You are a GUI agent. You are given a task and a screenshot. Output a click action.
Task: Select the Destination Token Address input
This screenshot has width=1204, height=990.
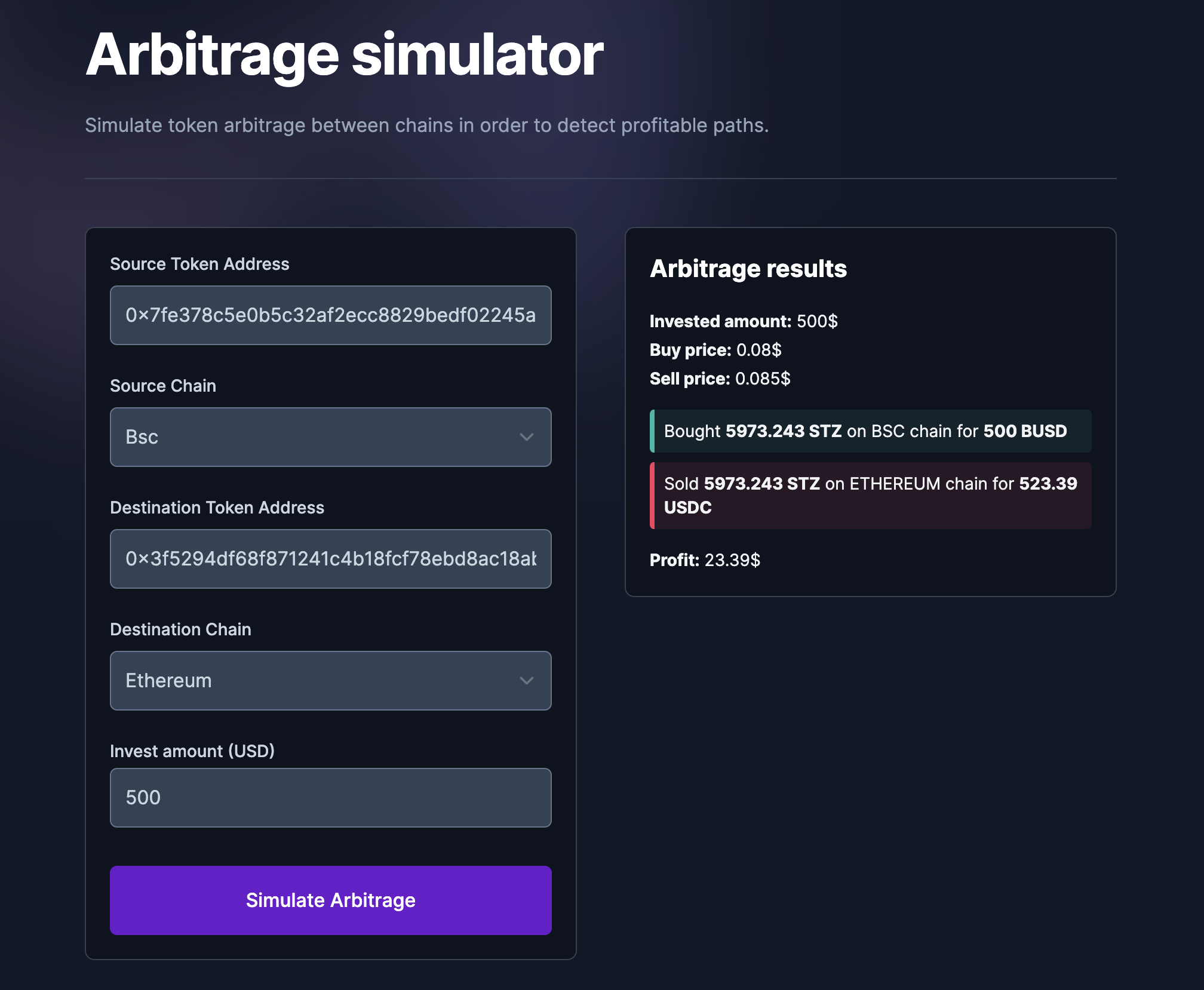tap(330, 559)
